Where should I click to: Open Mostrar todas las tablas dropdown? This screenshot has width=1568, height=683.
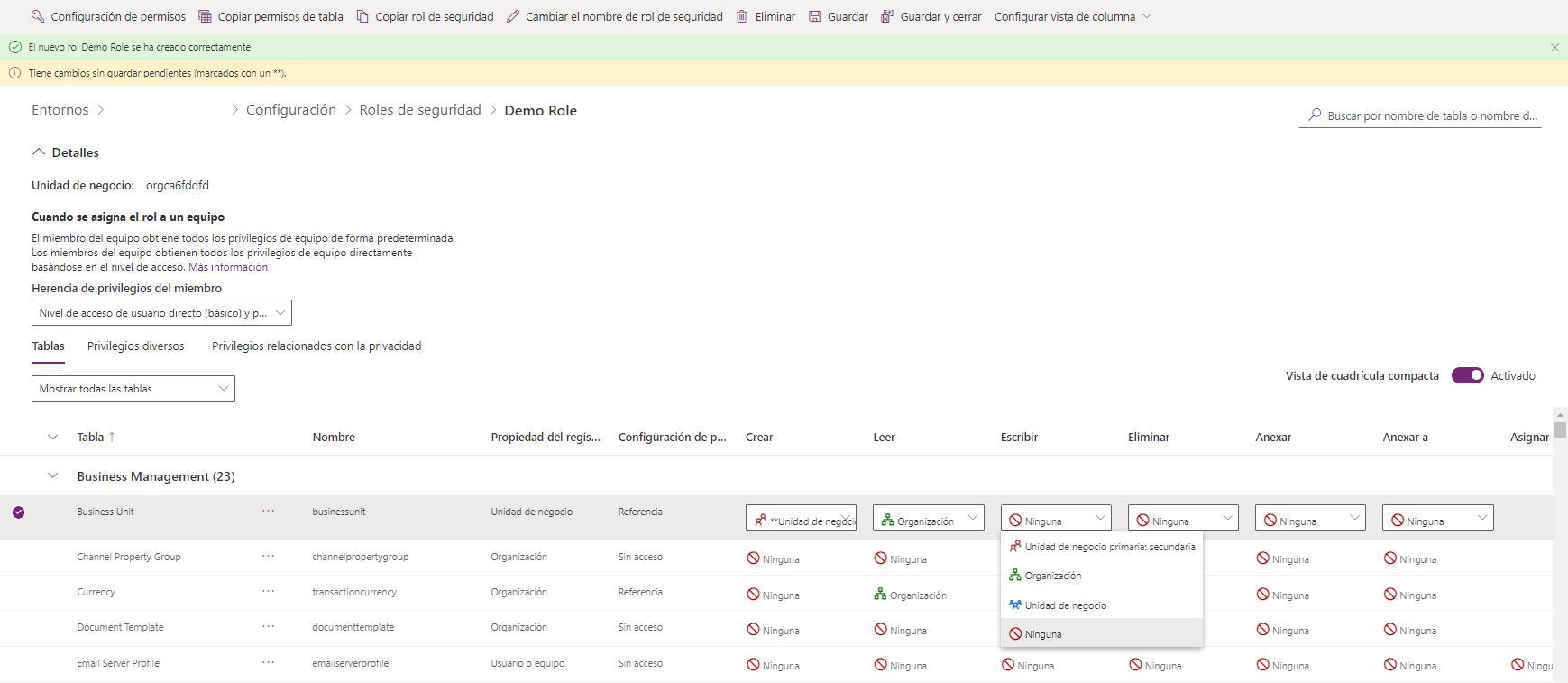point(133,389)
